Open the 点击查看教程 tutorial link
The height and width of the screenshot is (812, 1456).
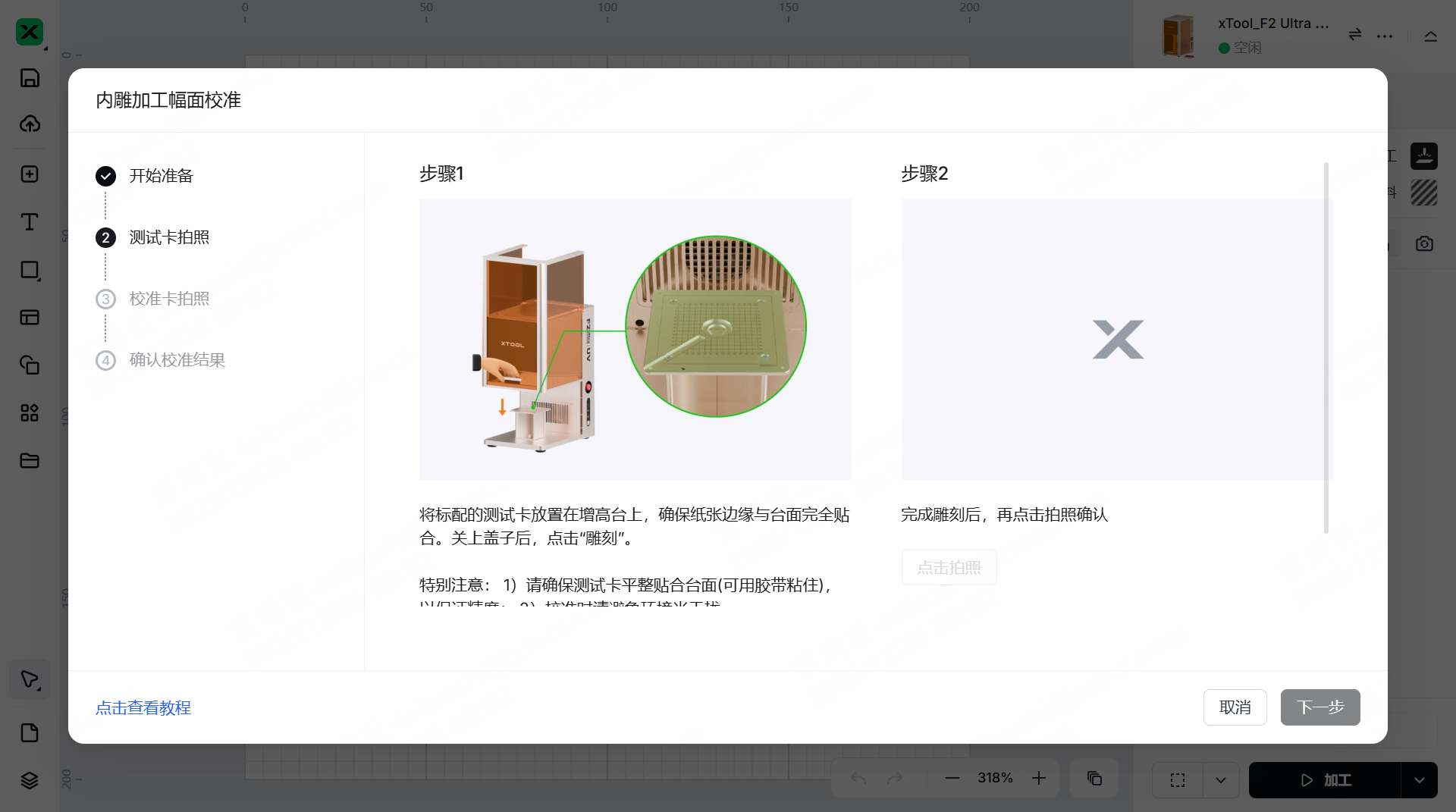143,707
